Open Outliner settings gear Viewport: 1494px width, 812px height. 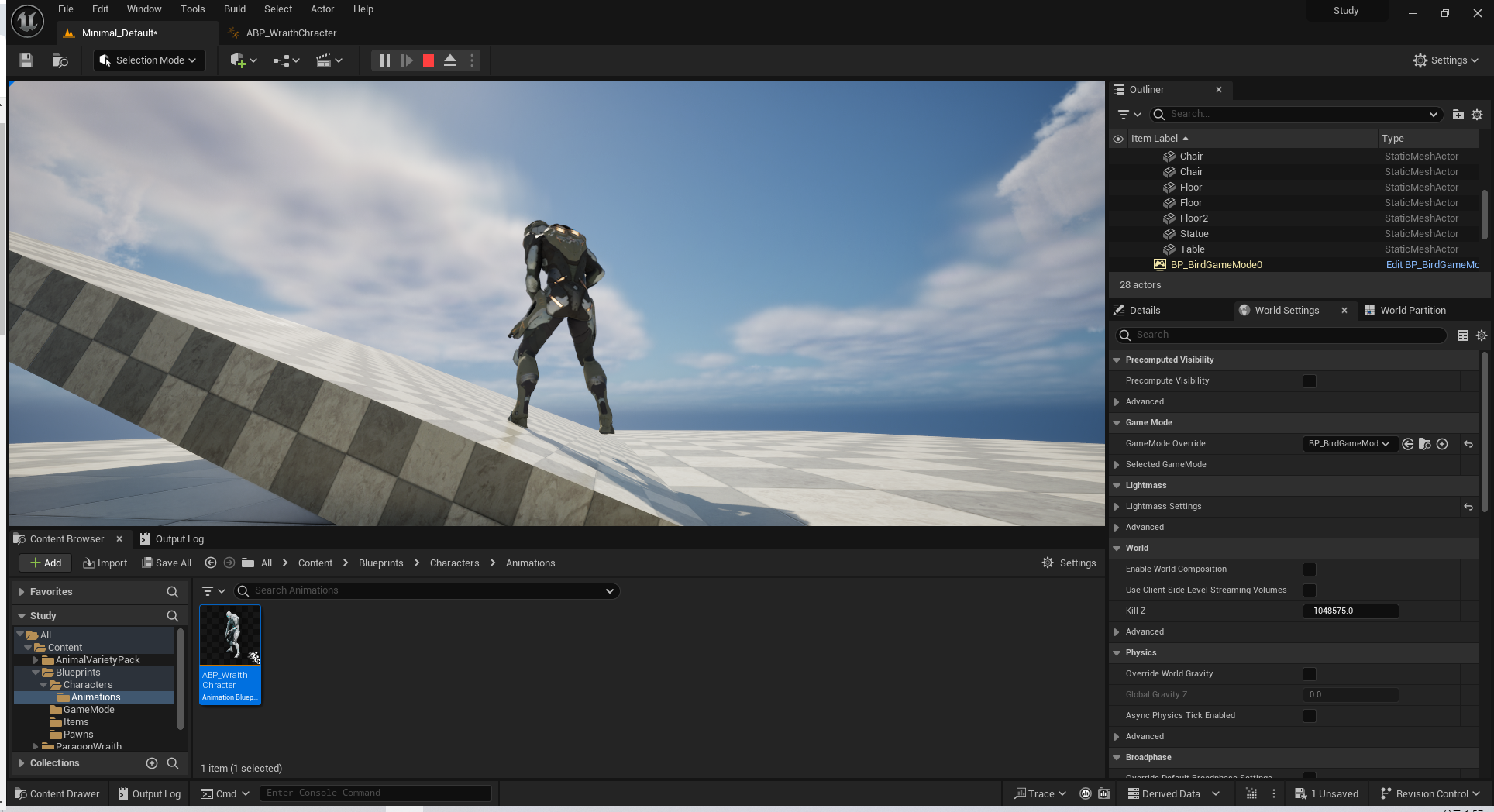tap(1477, 114)
